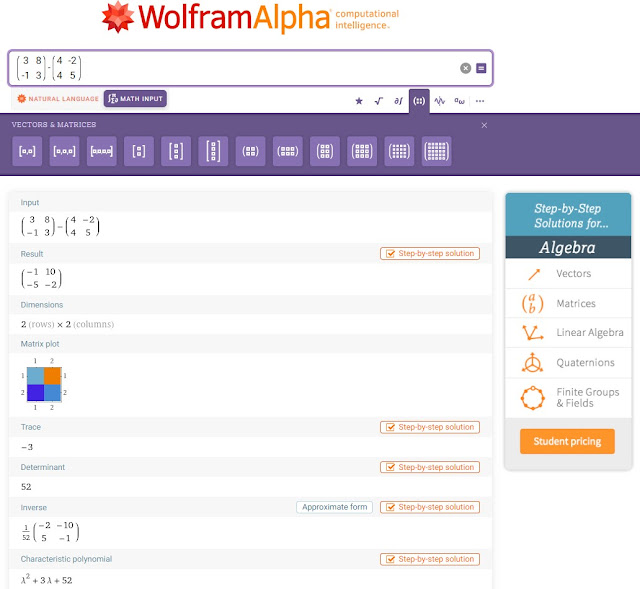Insert a 2-element row vector template

27,151
